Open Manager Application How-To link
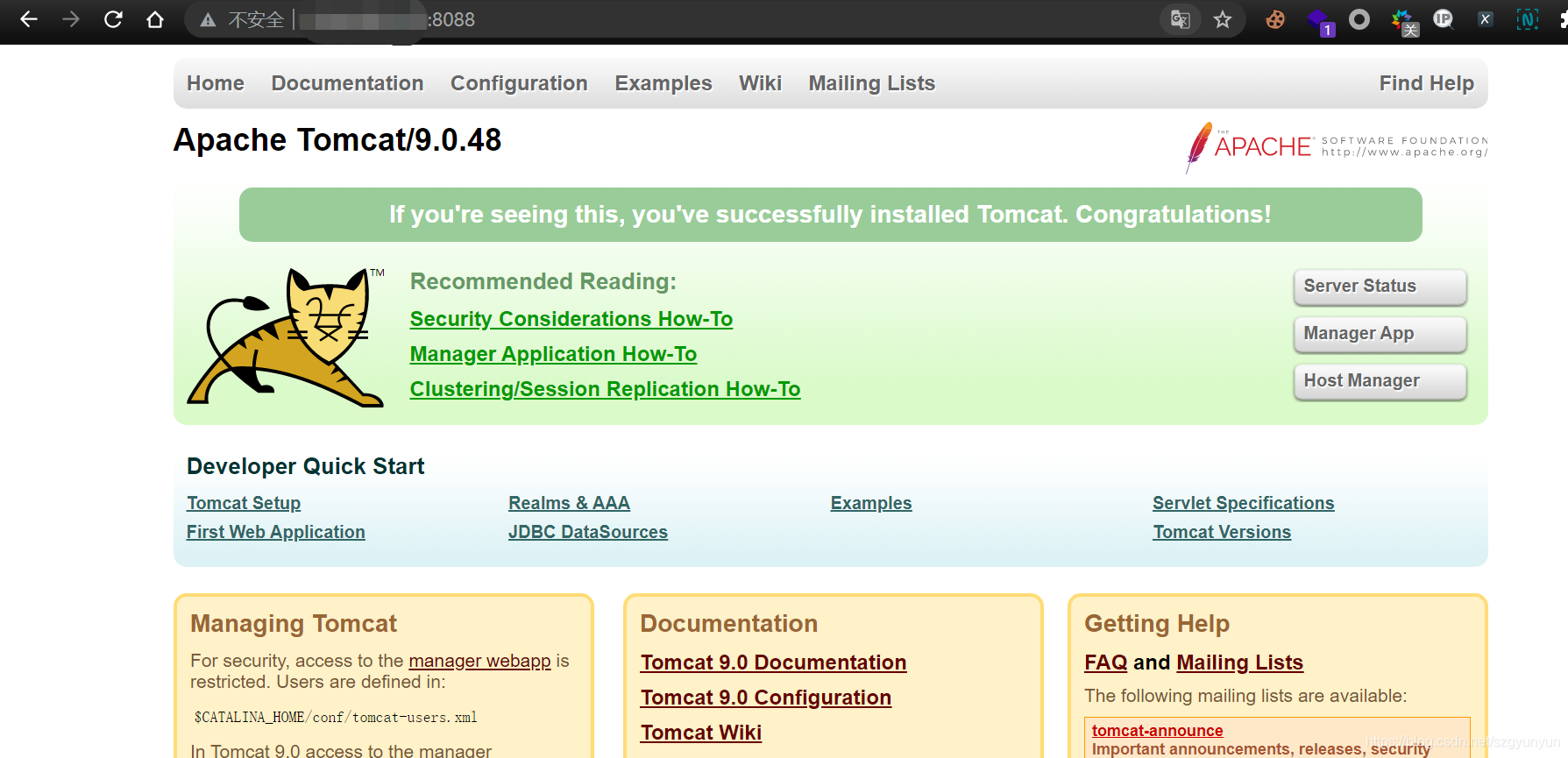 [x=553, y=354]
